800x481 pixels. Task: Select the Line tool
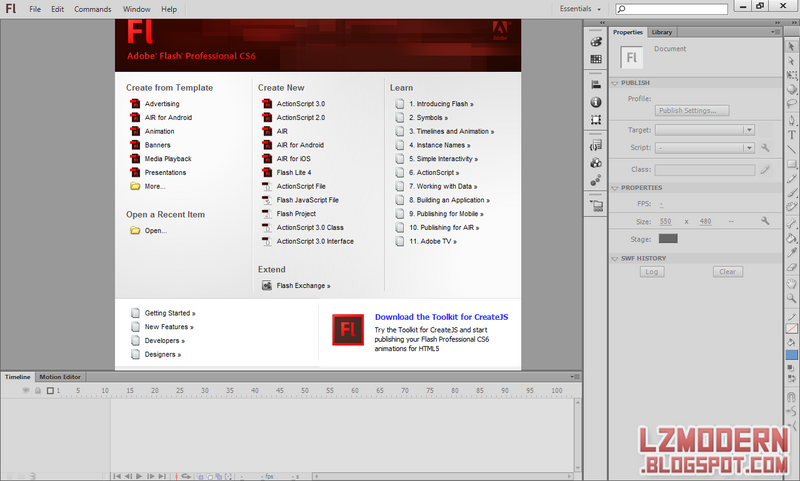coord(791,149)
